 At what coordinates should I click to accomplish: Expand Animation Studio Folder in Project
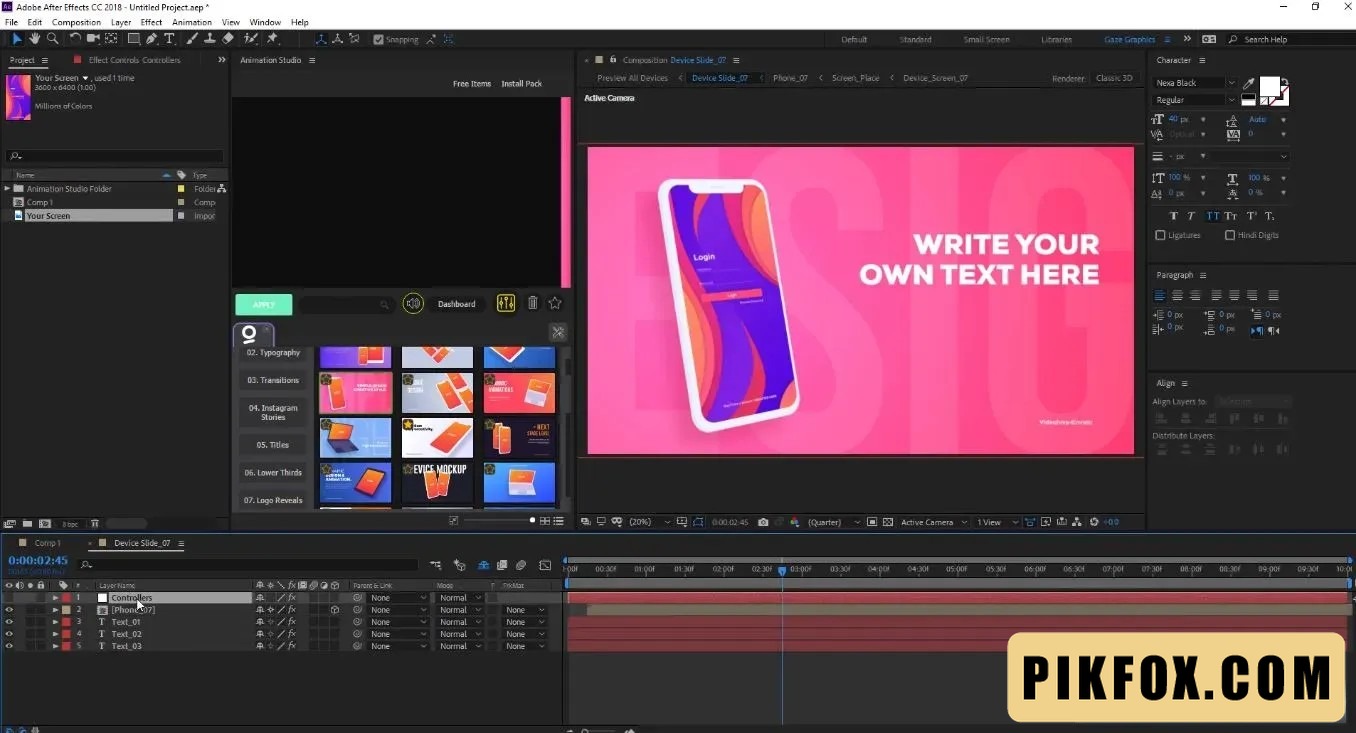[7, 189]
